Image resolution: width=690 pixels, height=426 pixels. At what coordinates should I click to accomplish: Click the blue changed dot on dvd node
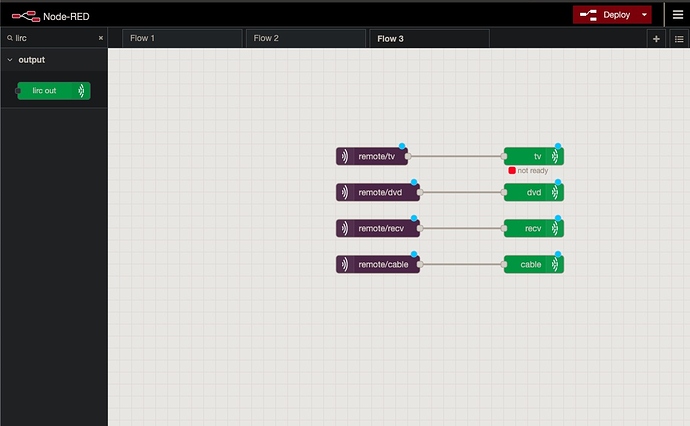pos(558,182)
